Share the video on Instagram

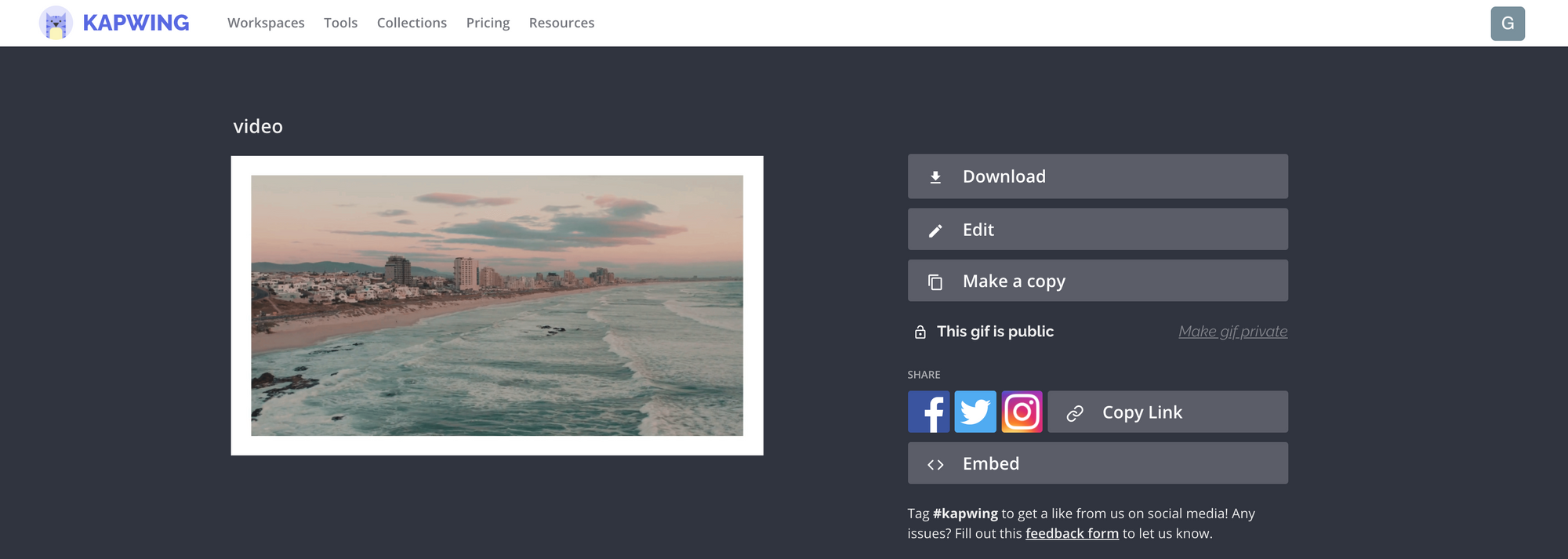tap(1022, 412)
